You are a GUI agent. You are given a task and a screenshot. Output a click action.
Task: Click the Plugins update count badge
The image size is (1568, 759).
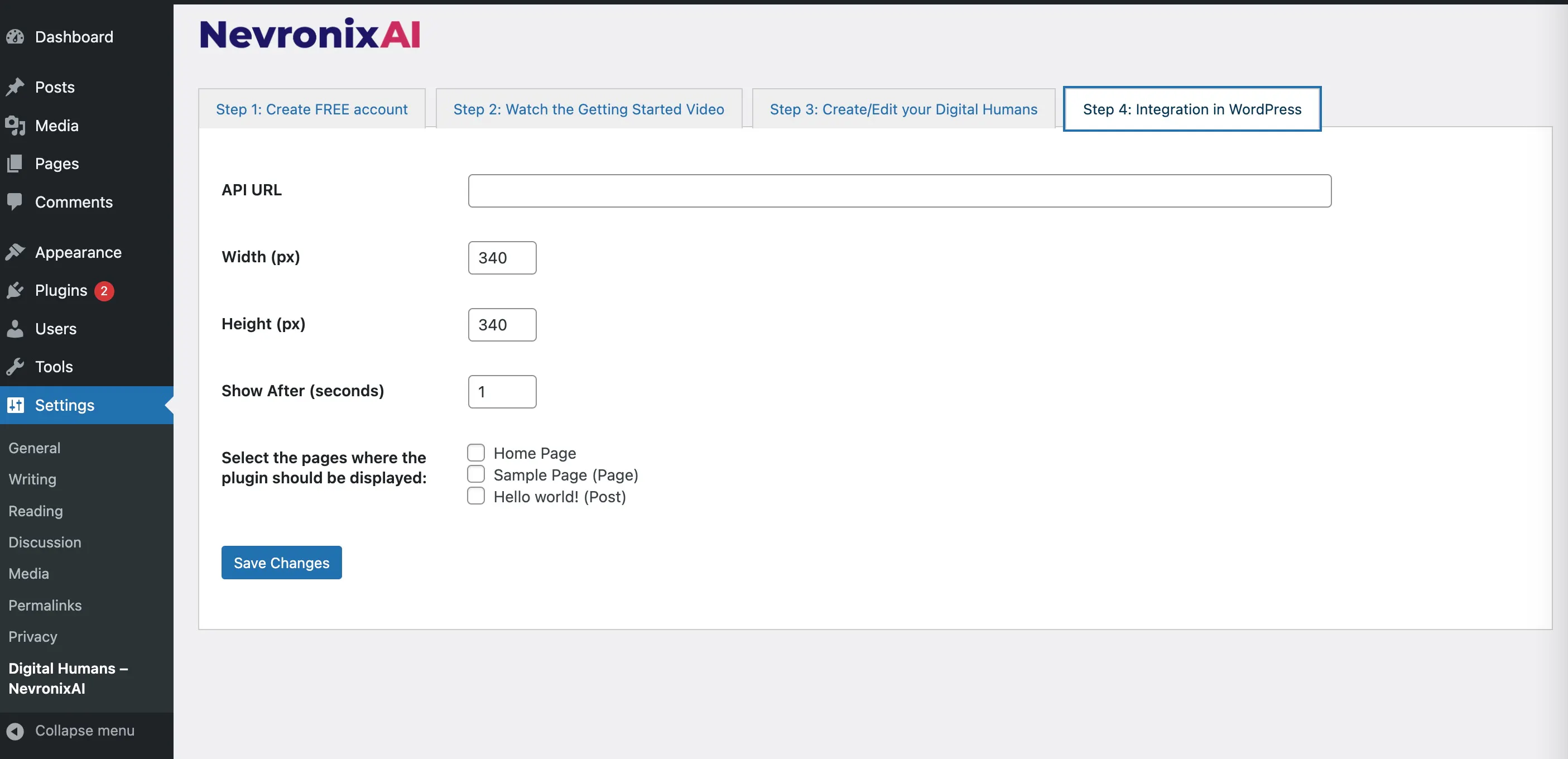point(104,291)
